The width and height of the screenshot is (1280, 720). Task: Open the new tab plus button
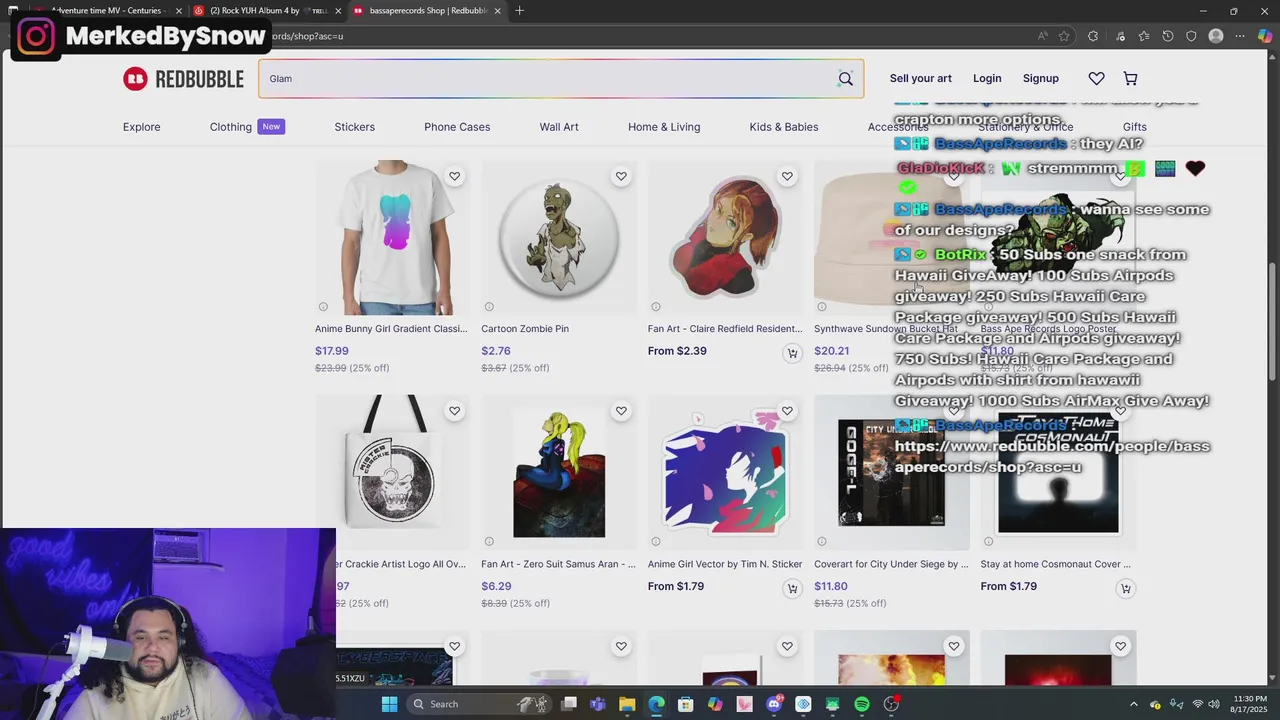click(x=519, y=11)
